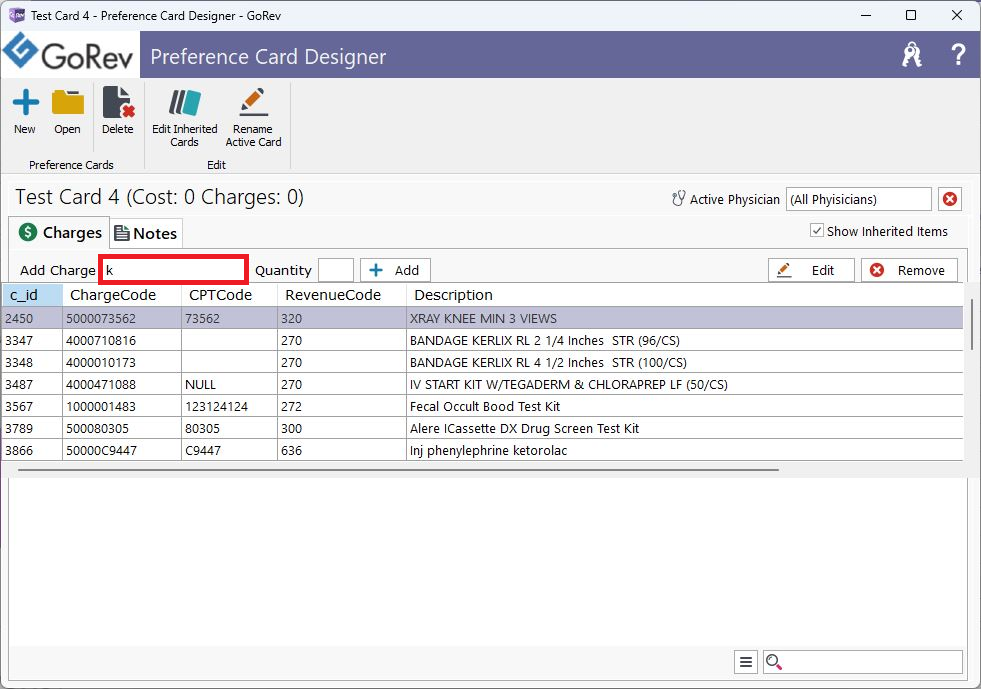Click the GoRev logo
The width and height of the screenshot is (981, 689).
pos(69,54)
